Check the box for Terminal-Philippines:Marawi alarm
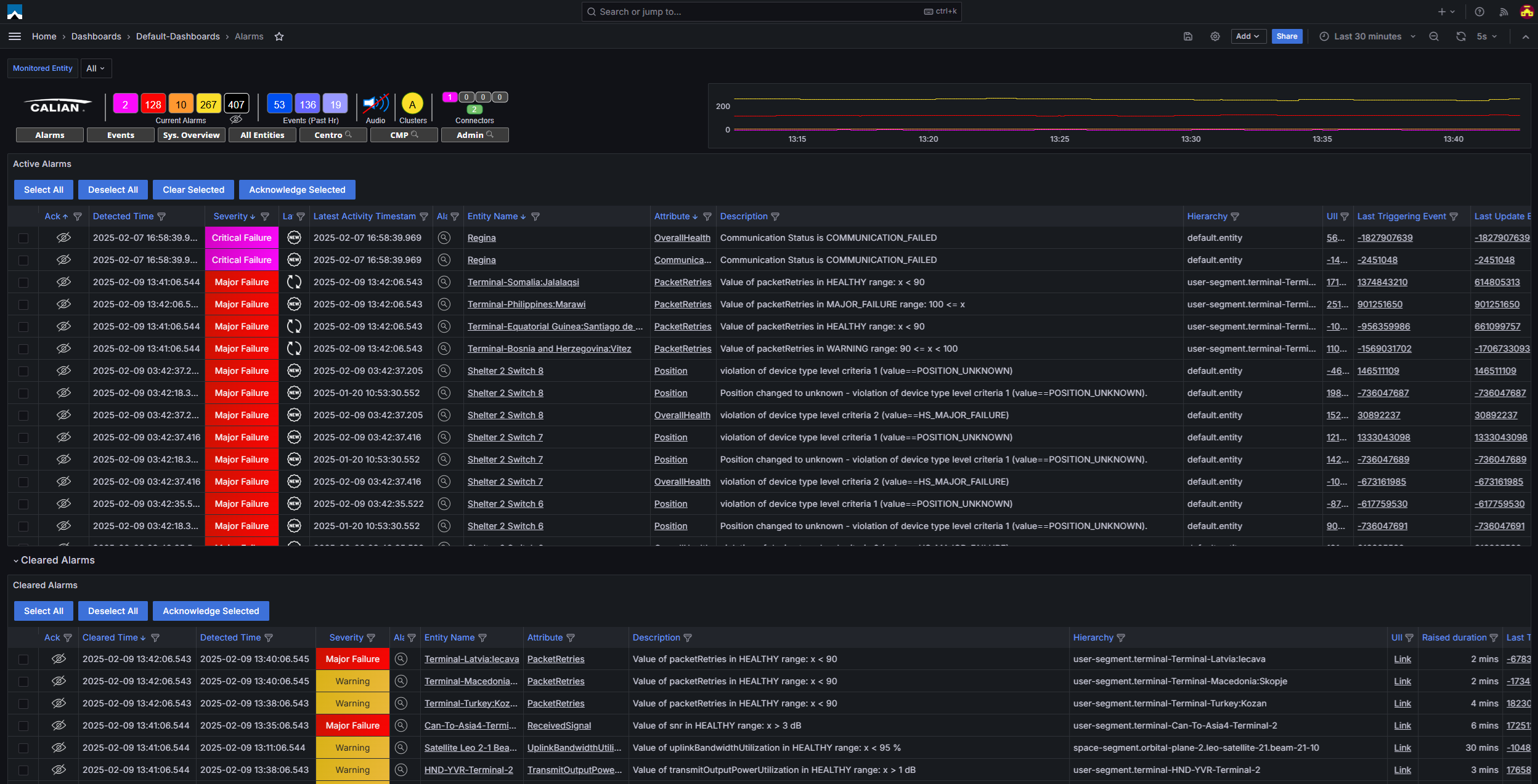 (23, 305)
